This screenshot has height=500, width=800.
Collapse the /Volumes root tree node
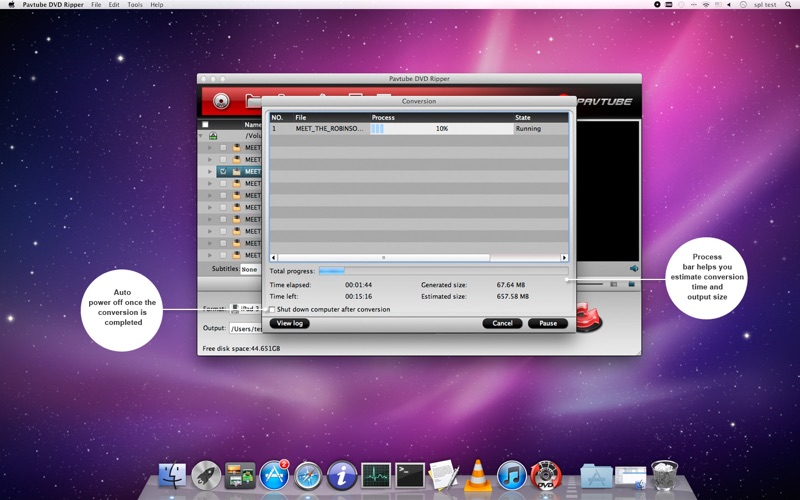(x=201, y=136)
